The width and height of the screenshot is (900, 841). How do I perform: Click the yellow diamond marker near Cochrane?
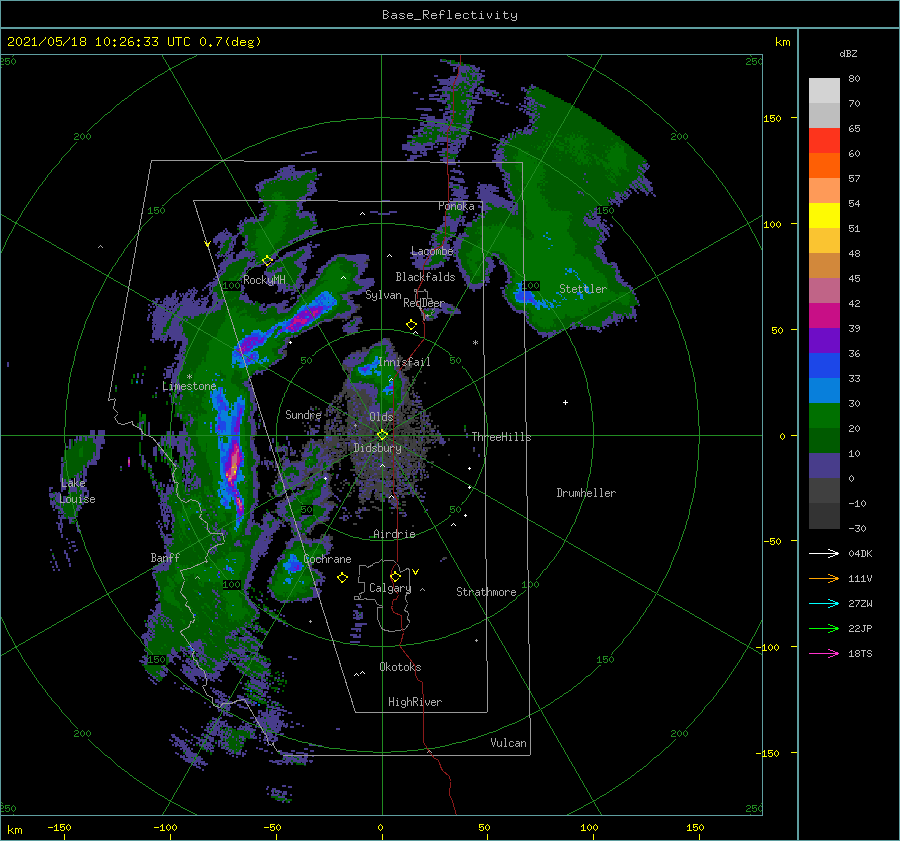(342, 578)
